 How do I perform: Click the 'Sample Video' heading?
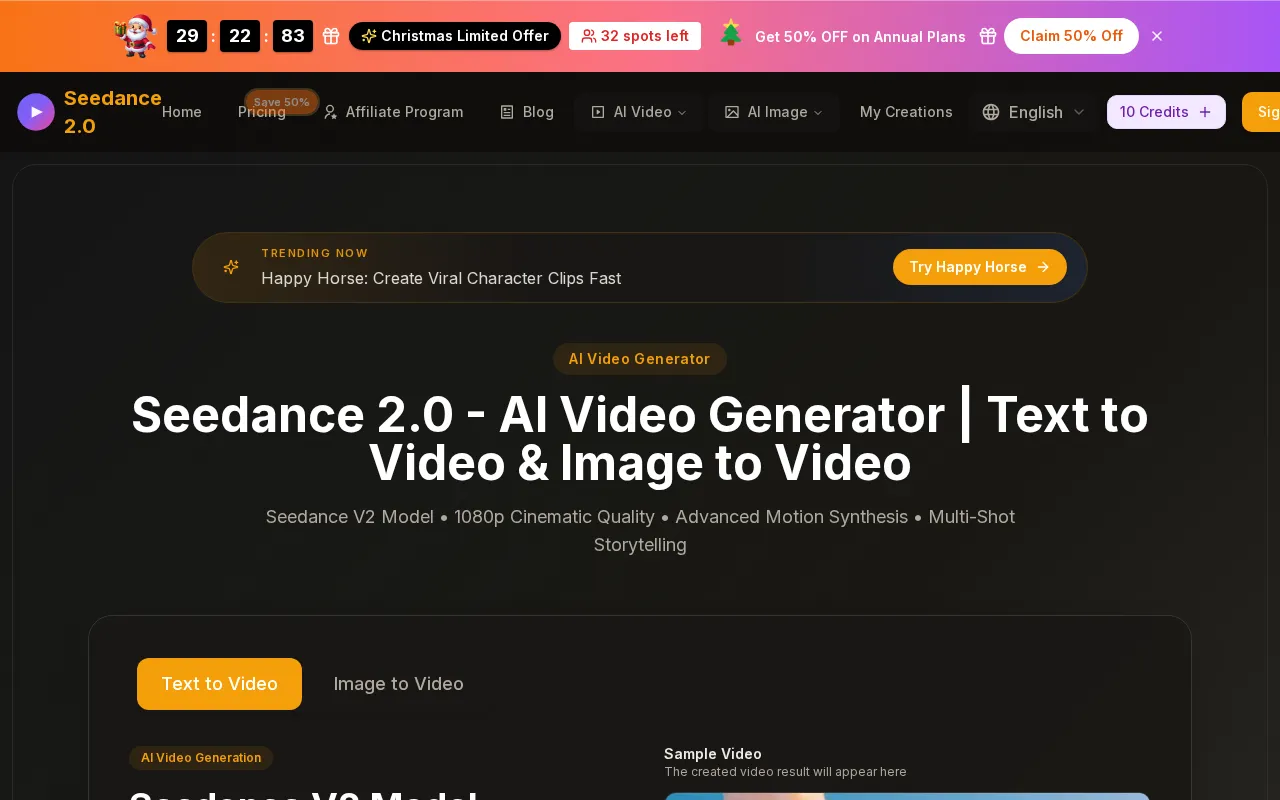(713, 754)
